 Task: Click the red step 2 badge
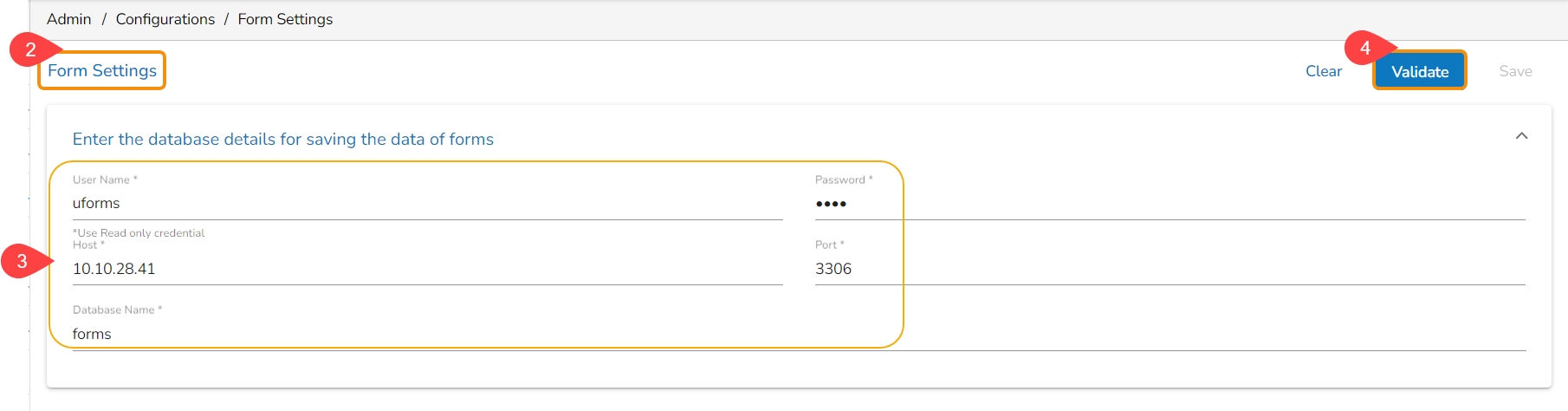click(30, 50)
